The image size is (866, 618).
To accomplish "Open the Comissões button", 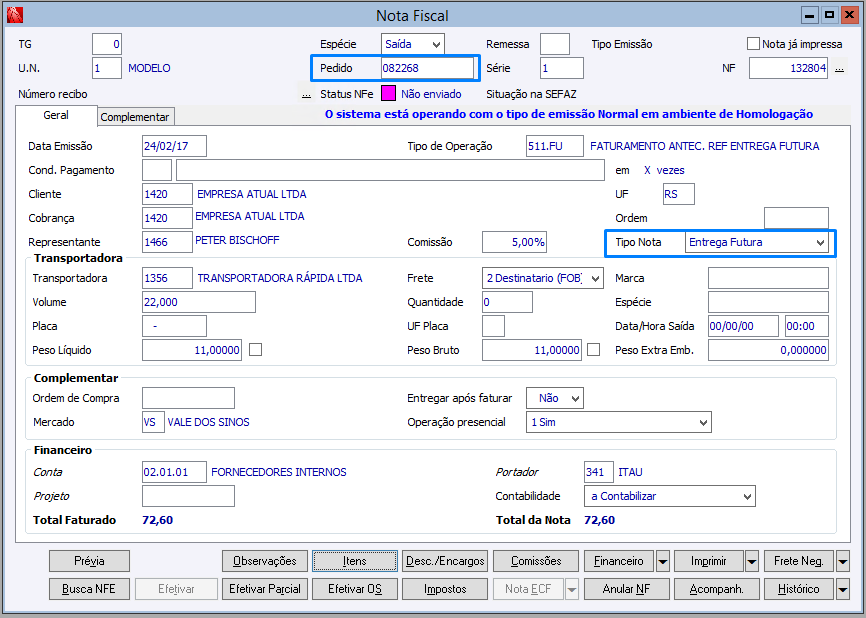I will pyautogui.click(x=536, y=561).
